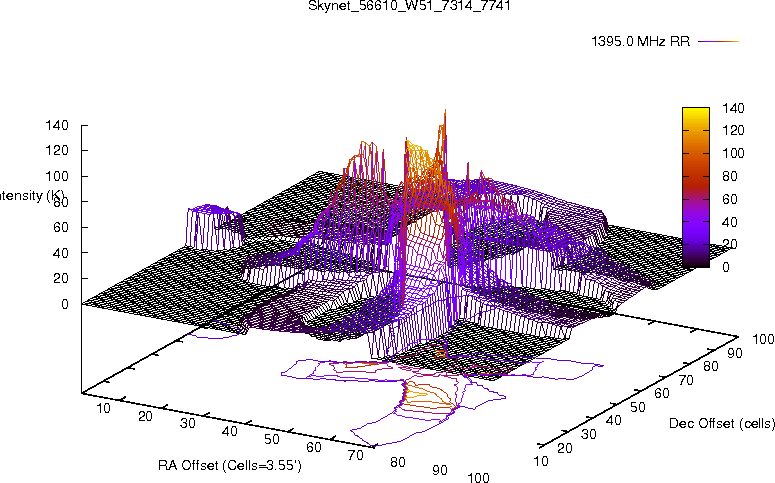Select the 30 tick on the RA Offset axis
This screenshot has height=483, width=775.
click(188, 424)
